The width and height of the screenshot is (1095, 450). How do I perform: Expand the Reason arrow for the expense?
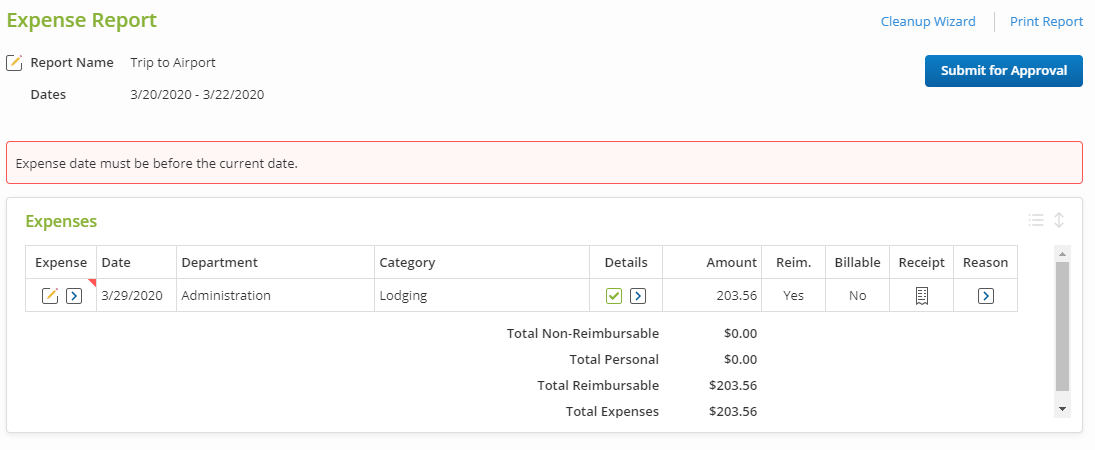tap(985, 296)
